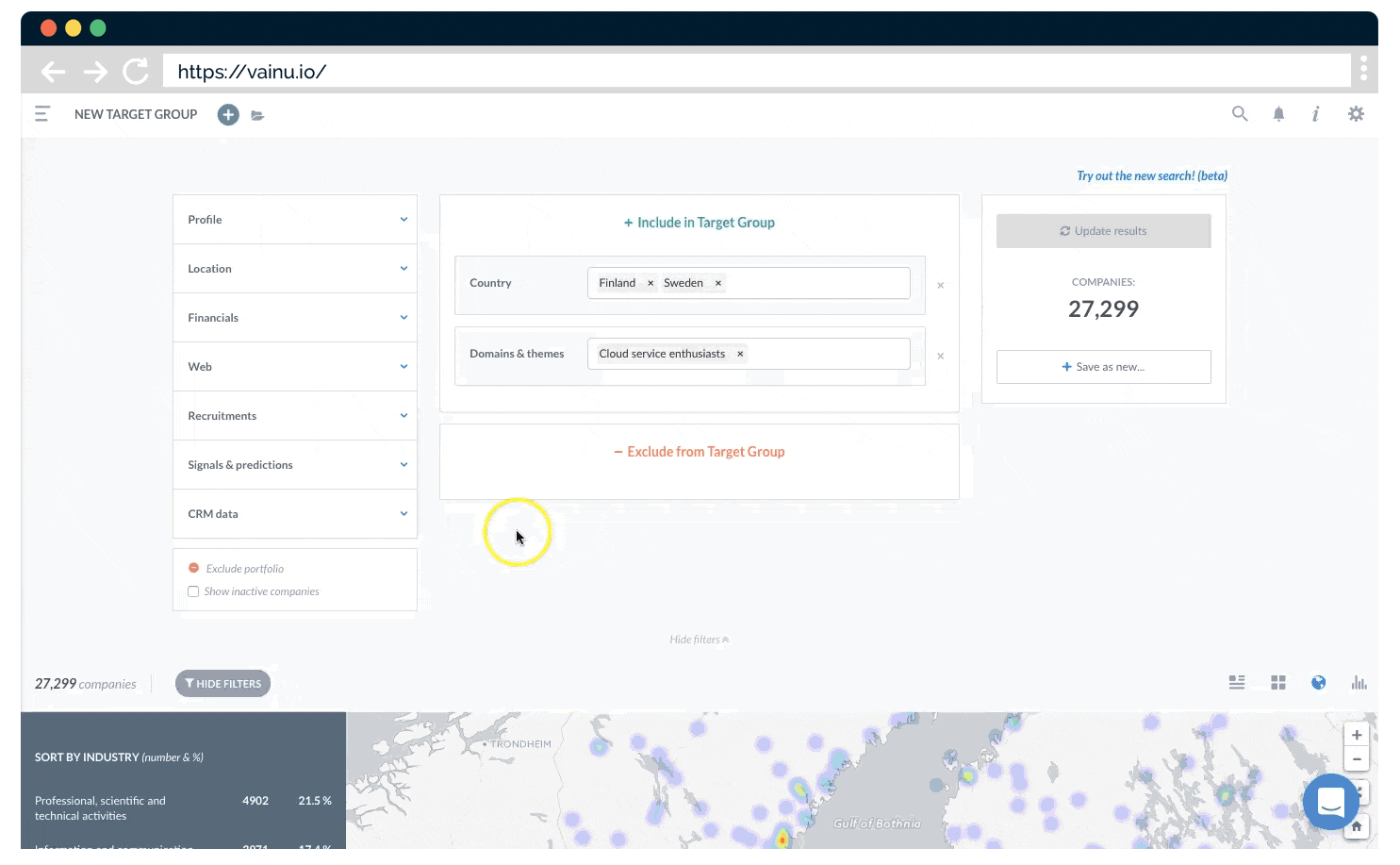
Task: Expand the Signals & predictions section
Action: click(x=295, y=464)
